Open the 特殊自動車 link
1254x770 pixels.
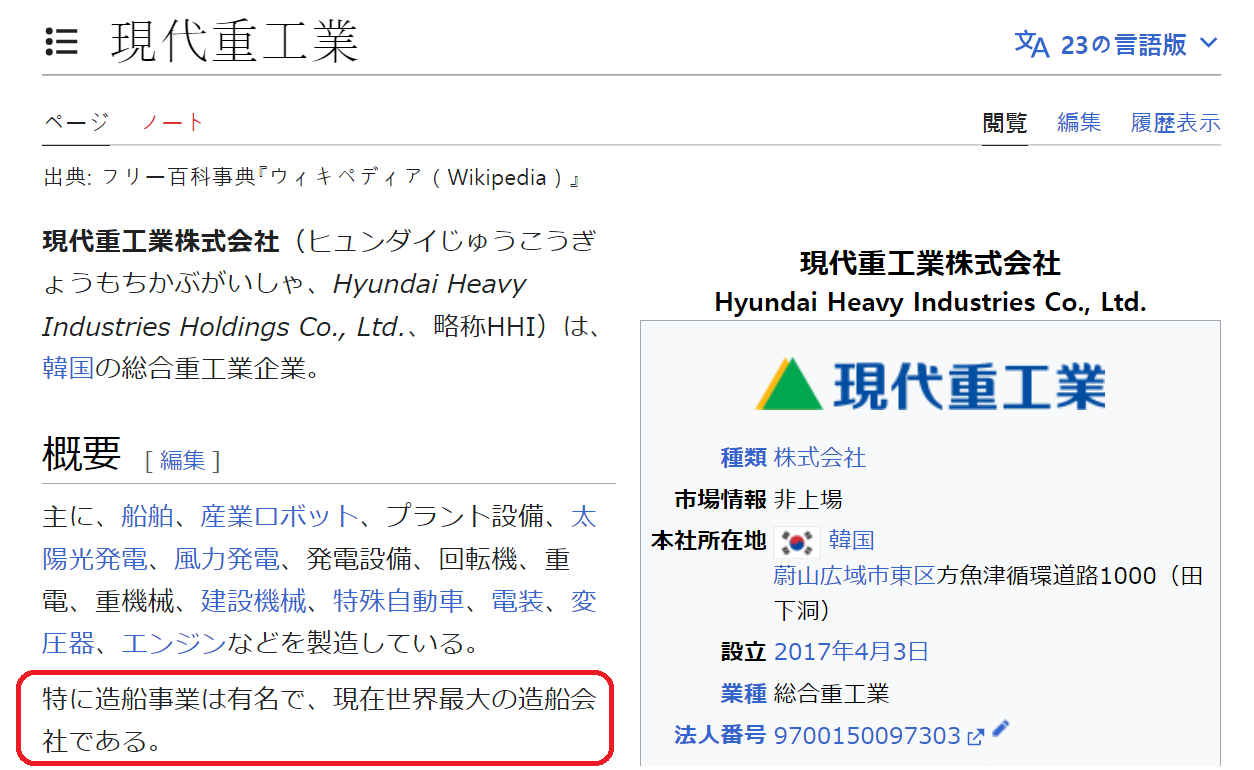(398, 600)
